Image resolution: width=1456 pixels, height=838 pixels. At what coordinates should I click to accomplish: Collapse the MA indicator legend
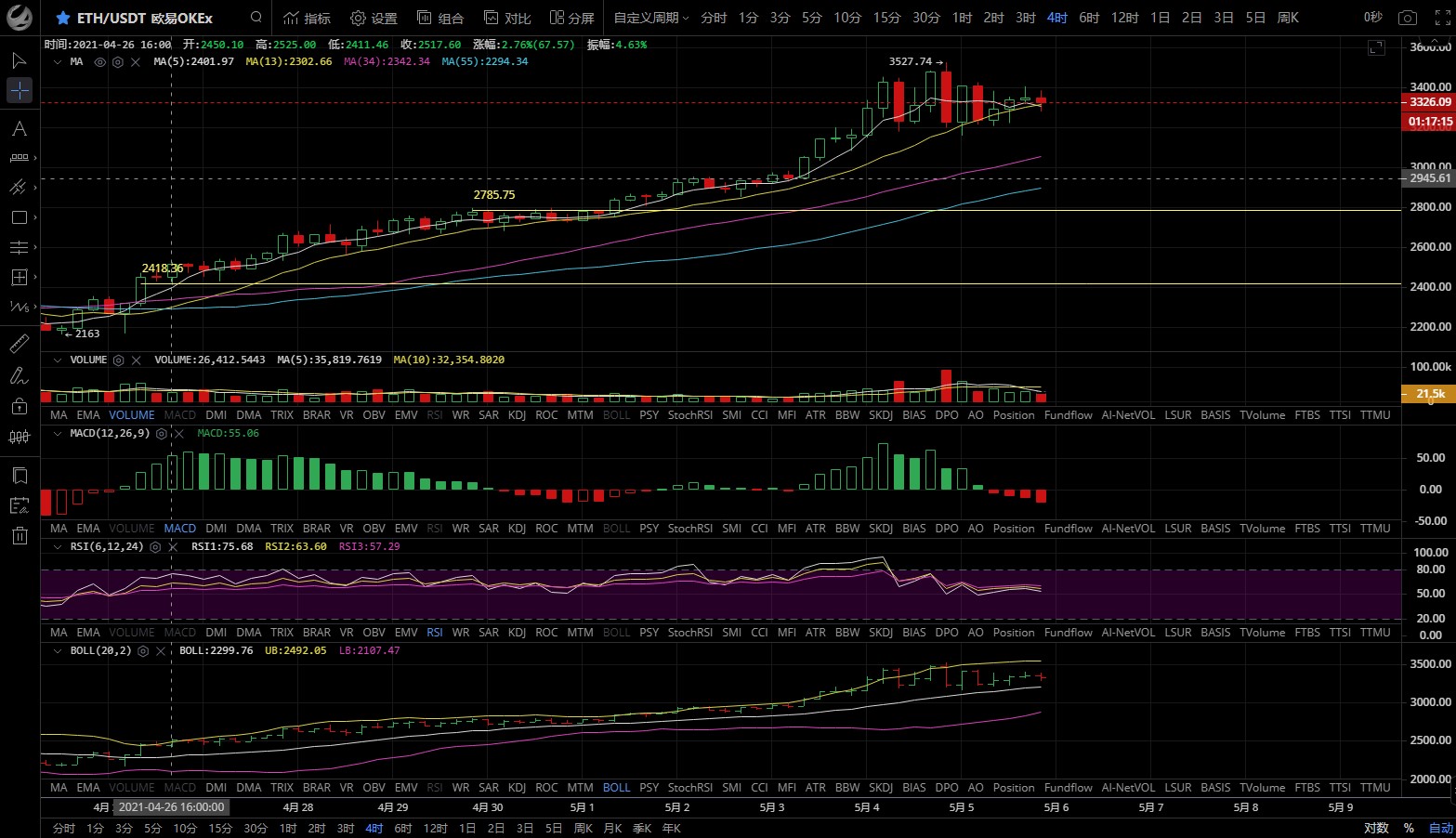click(58, 62)
